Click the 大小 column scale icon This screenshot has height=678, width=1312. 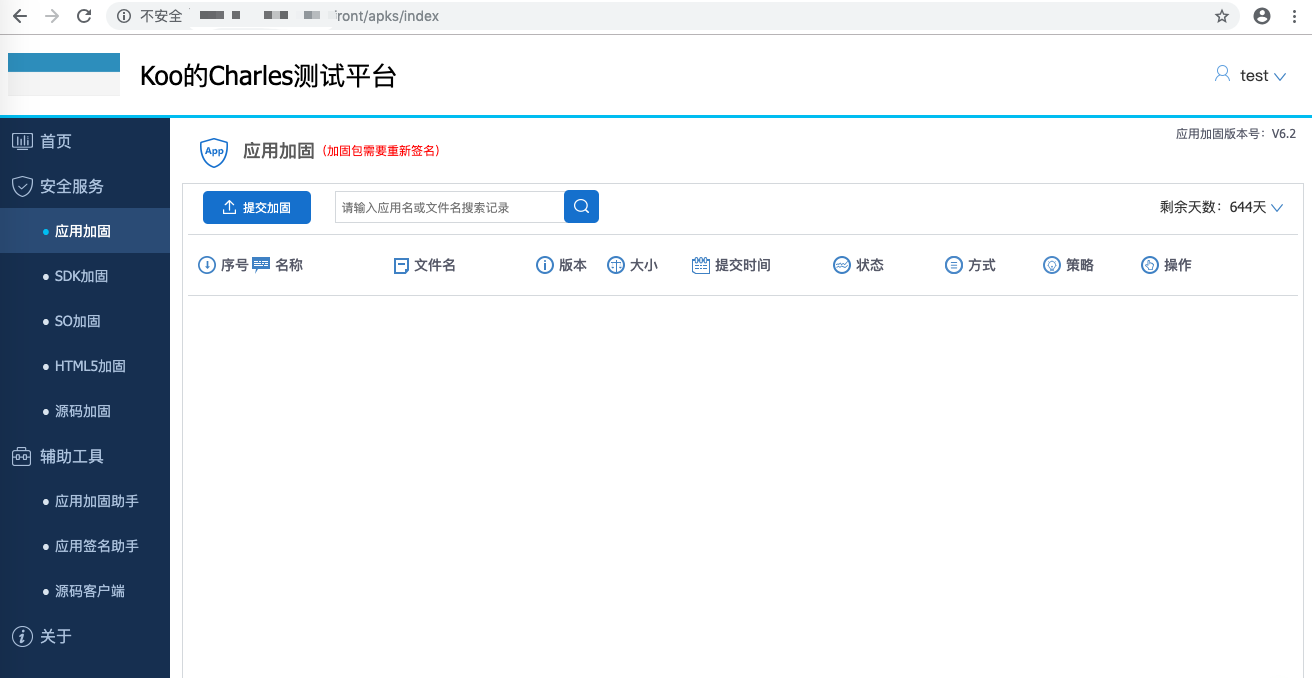[616, 265]
